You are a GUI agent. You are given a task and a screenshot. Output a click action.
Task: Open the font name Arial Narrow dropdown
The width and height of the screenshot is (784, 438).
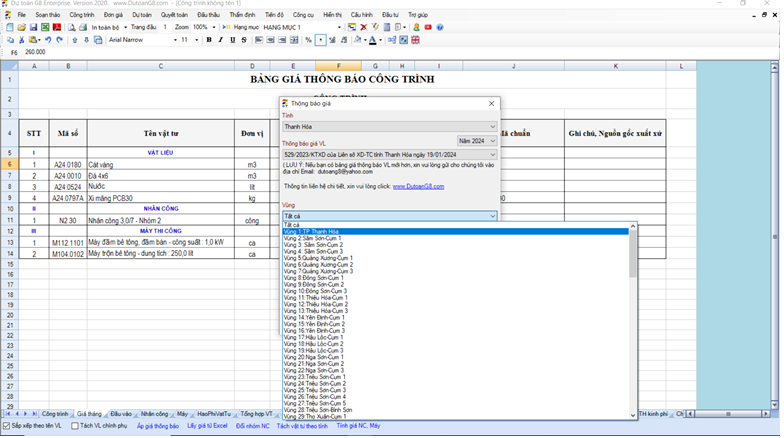click(176, 40)
